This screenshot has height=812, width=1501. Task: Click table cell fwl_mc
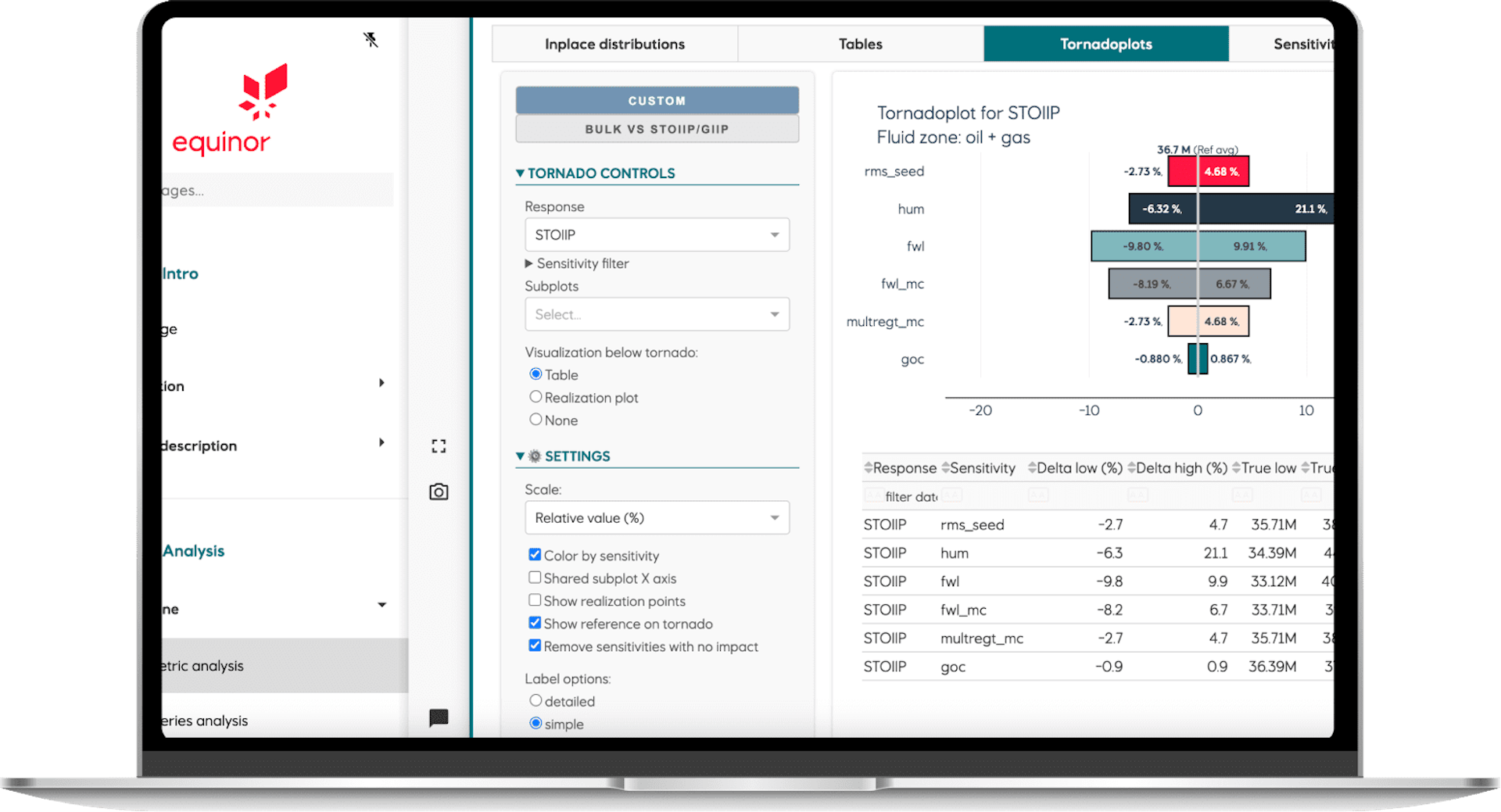click(963, 610)
